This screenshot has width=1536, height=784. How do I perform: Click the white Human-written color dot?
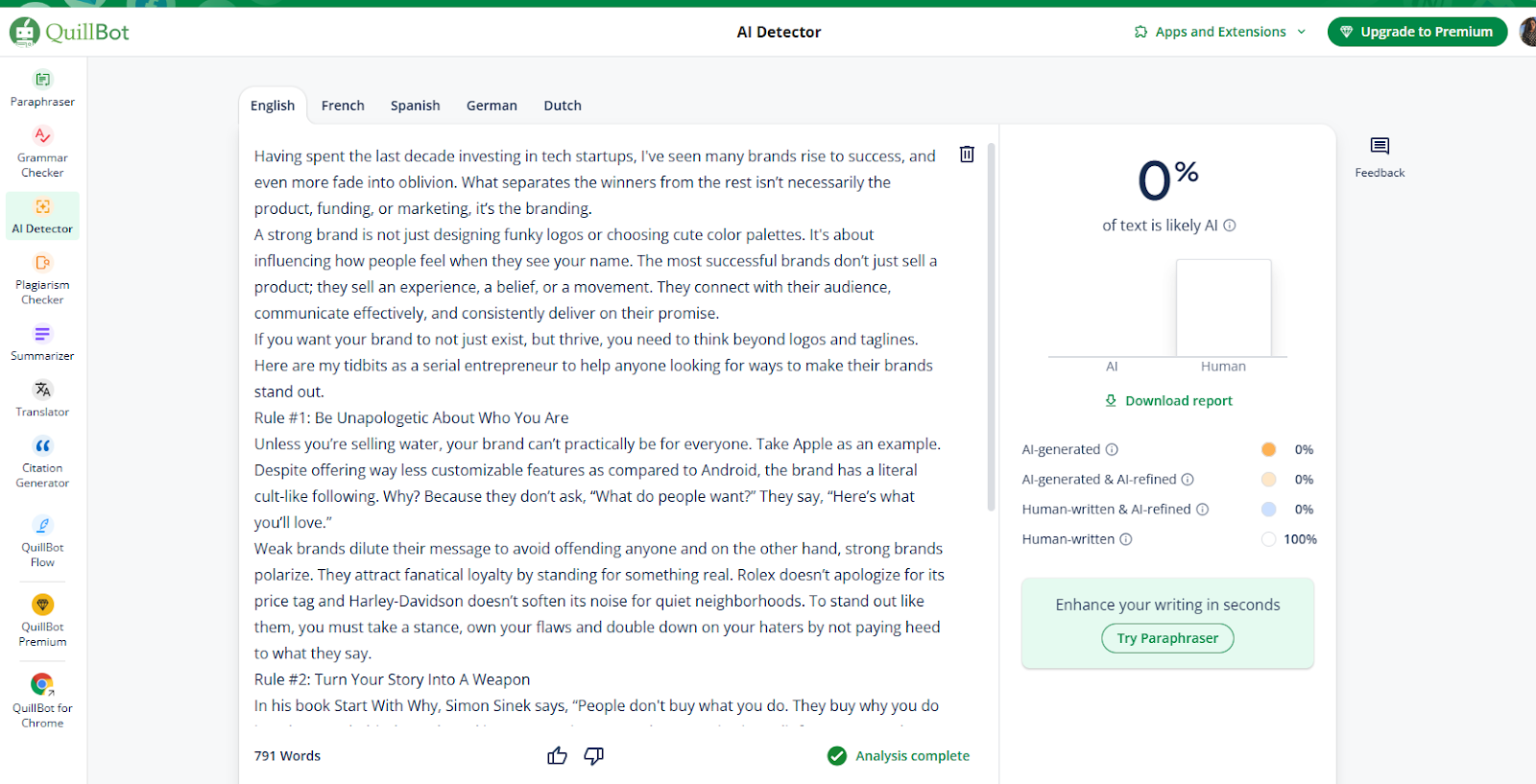coord(1268,539)
